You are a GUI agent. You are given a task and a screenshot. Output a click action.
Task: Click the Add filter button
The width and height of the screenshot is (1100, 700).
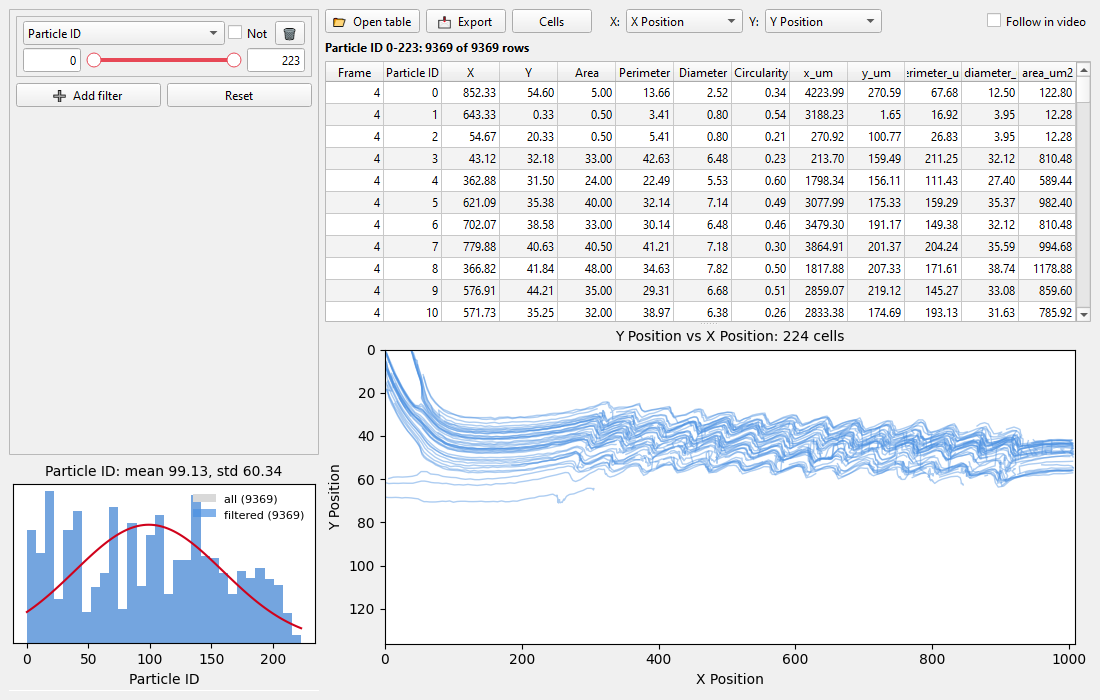88,95
